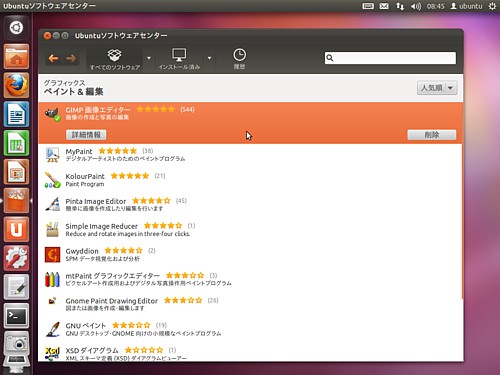Screen dimensions: 500x375
Task: Click the MyPaint title text
Action: pyautogui.click(x=79, y=151)
